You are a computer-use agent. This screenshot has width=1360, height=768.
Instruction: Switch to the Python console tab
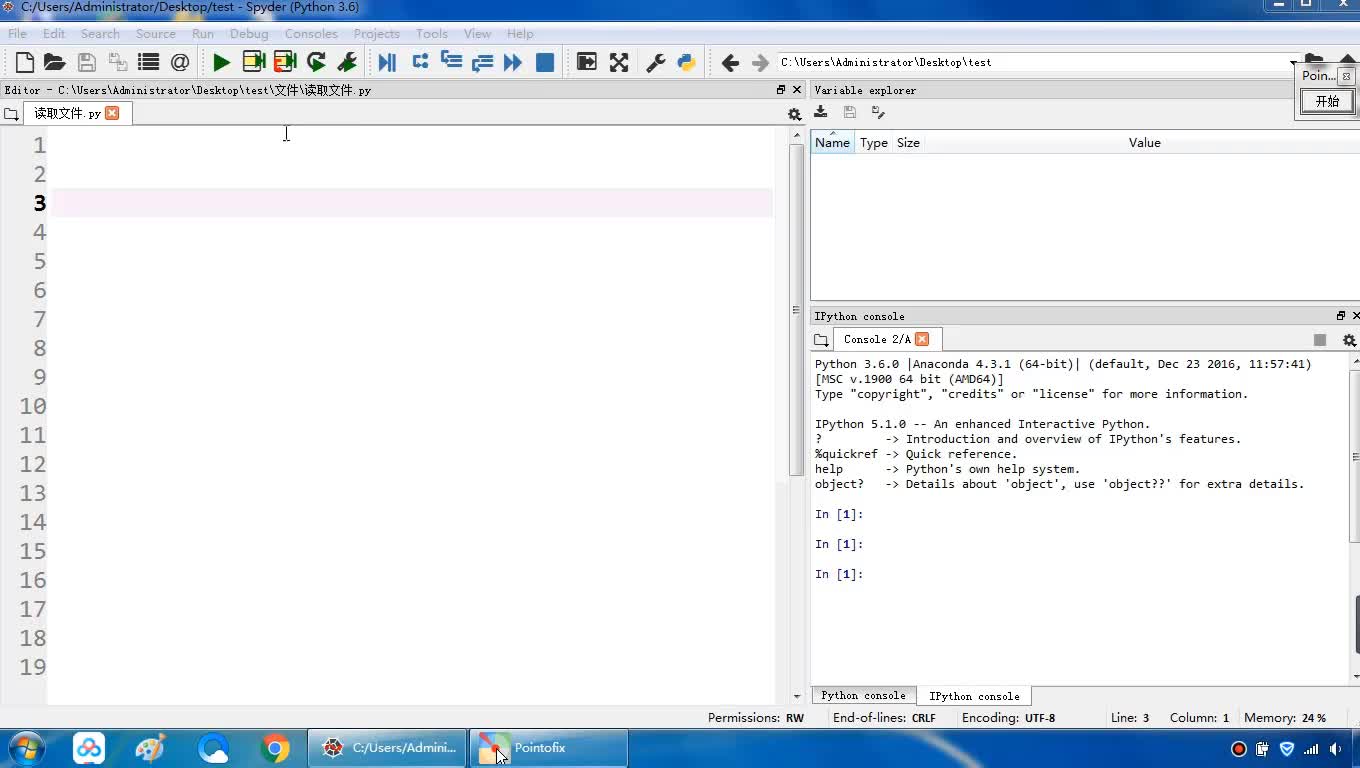863,696
